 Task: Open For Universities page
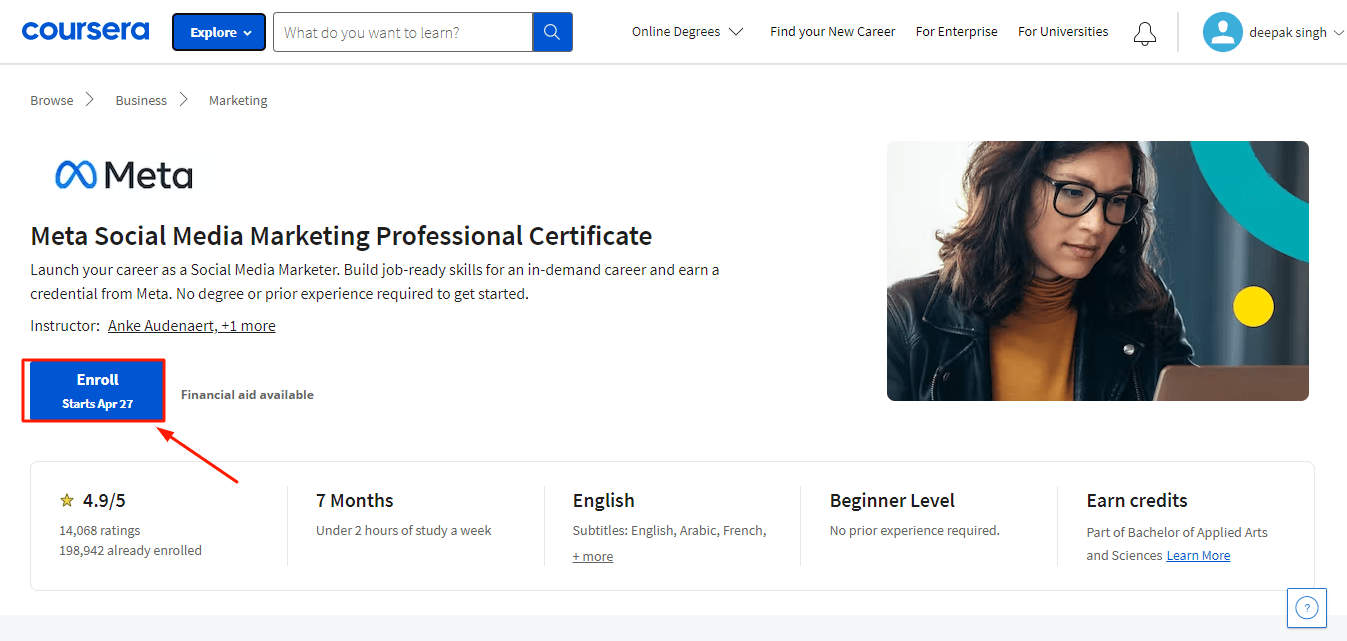click(x=1062, y=32)
